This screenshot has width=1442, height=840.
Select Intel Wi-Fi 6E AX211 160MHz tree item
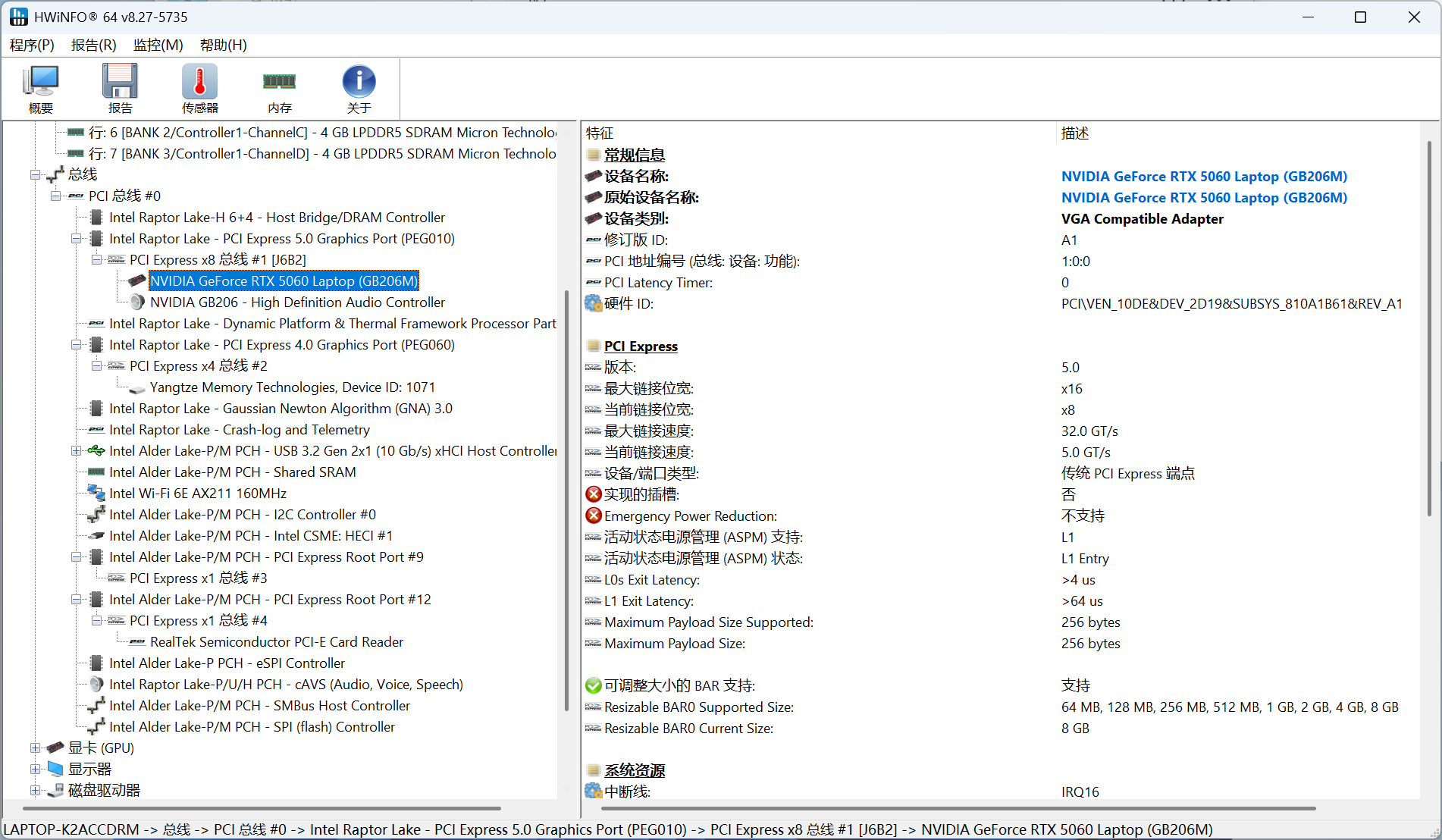click(x=197, y=494)
